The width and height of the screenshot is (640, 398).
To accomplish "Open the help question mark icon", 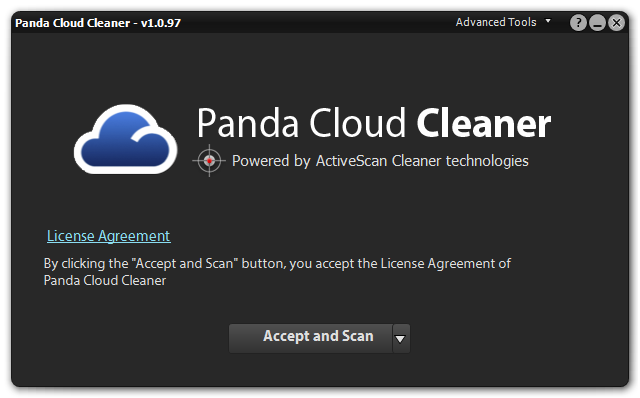I will pos(578,22).
